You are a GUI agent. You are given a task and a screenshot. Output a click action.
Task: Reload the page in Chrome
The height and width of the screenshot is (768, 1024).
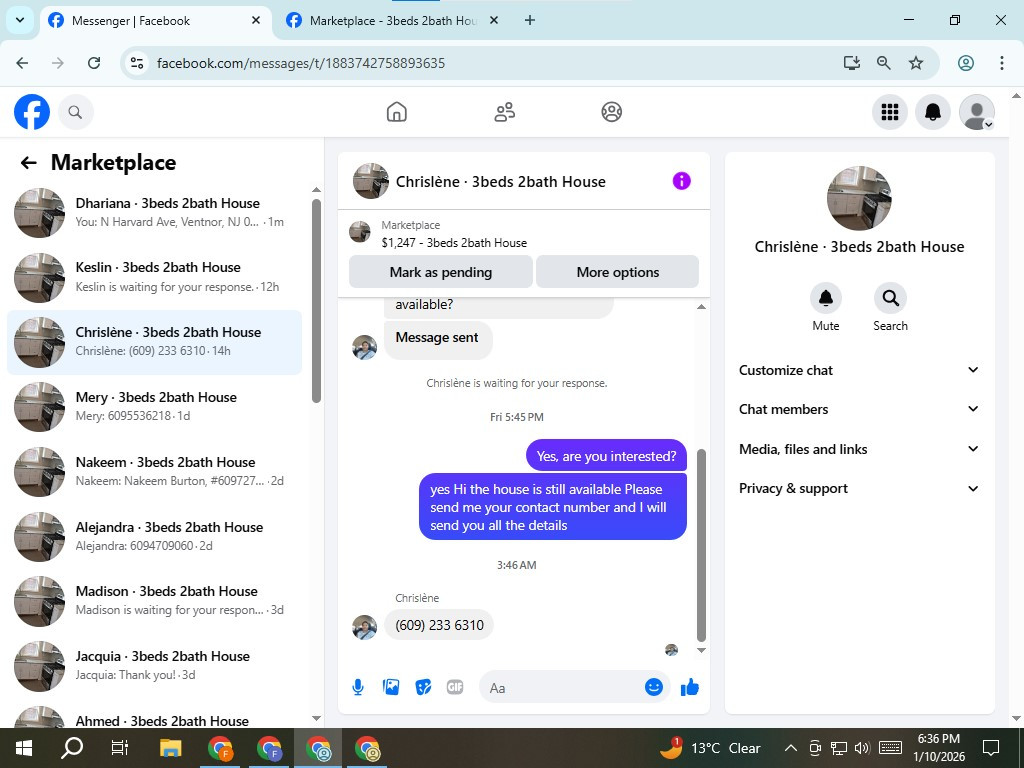click(94, 63)
